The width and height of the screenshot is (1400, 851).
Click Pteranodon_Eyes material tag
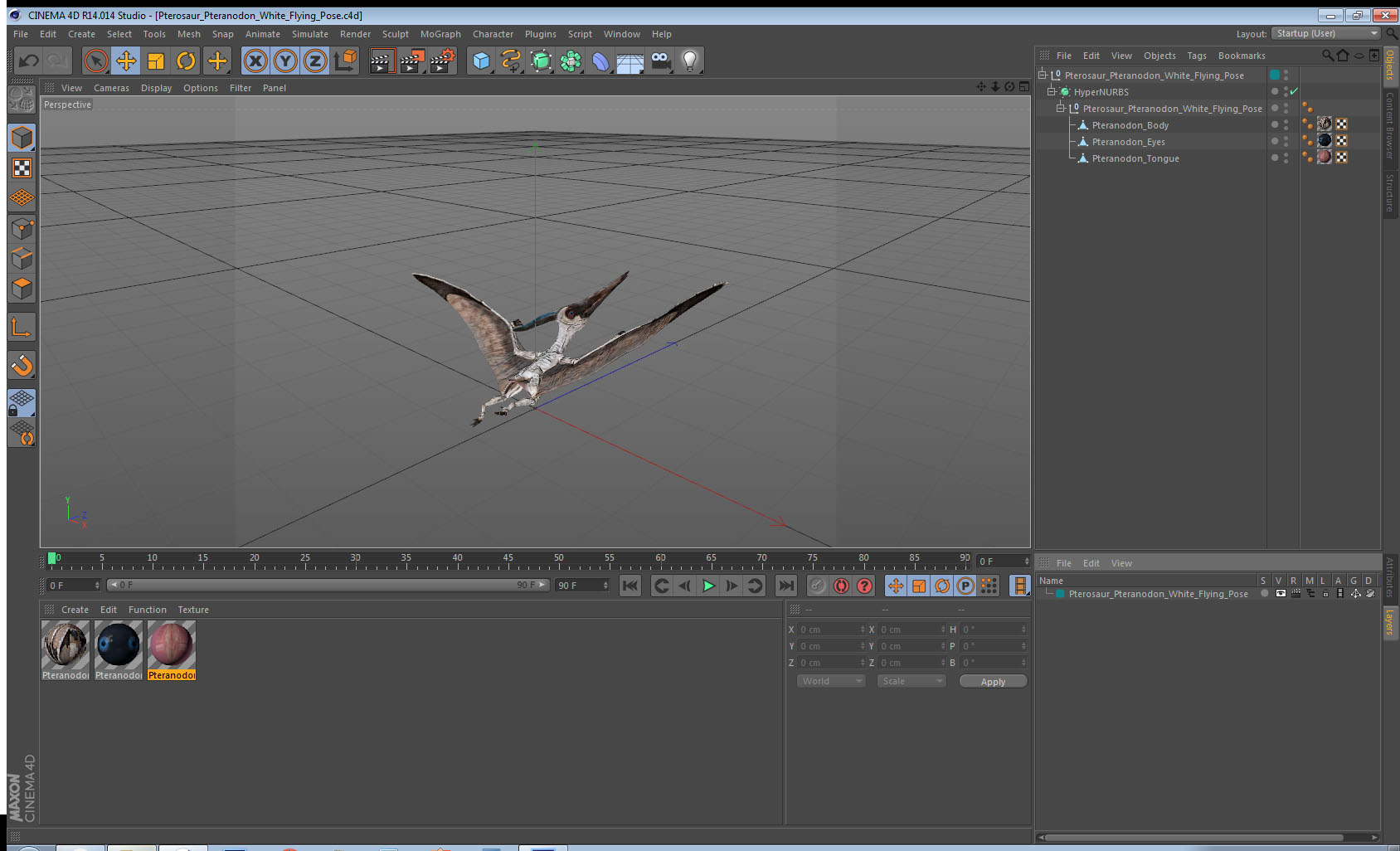1325,141
